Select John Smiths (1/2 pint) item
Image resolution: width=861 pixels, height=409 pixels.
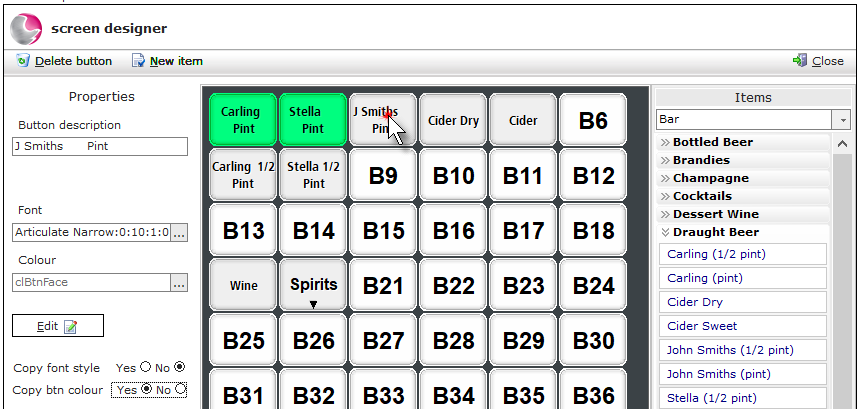coord(743,350)
